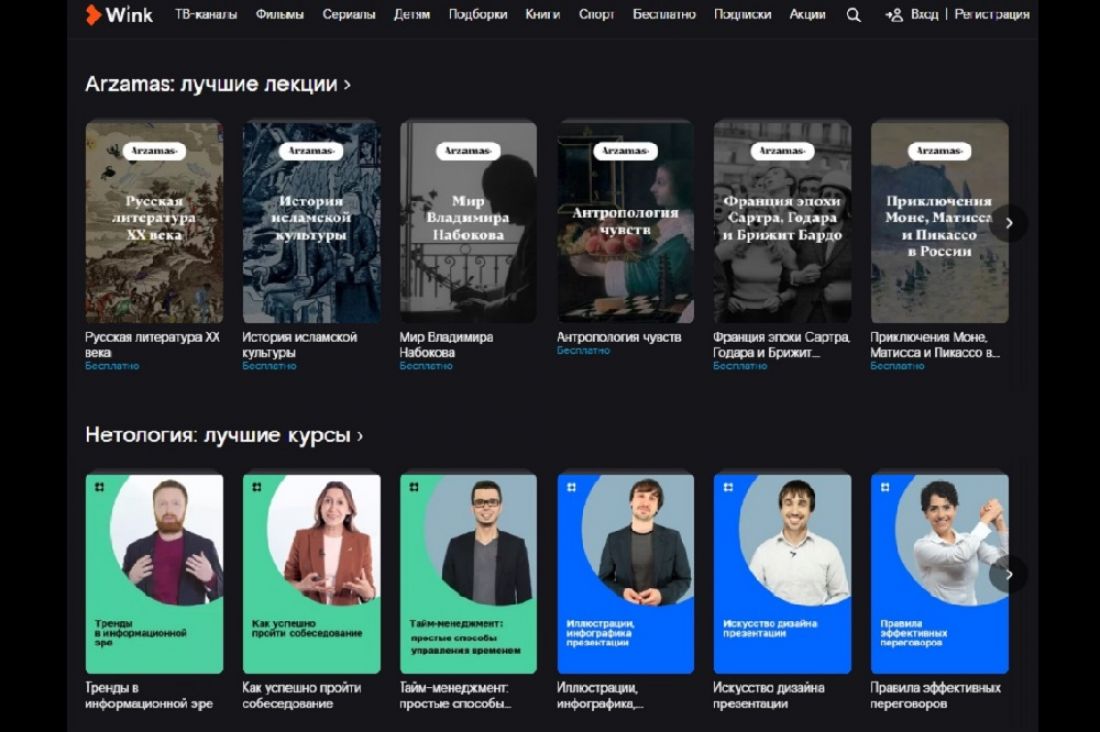
Task: Click Arzamas badge on Russian literature poster
Action: pos(154,151)
